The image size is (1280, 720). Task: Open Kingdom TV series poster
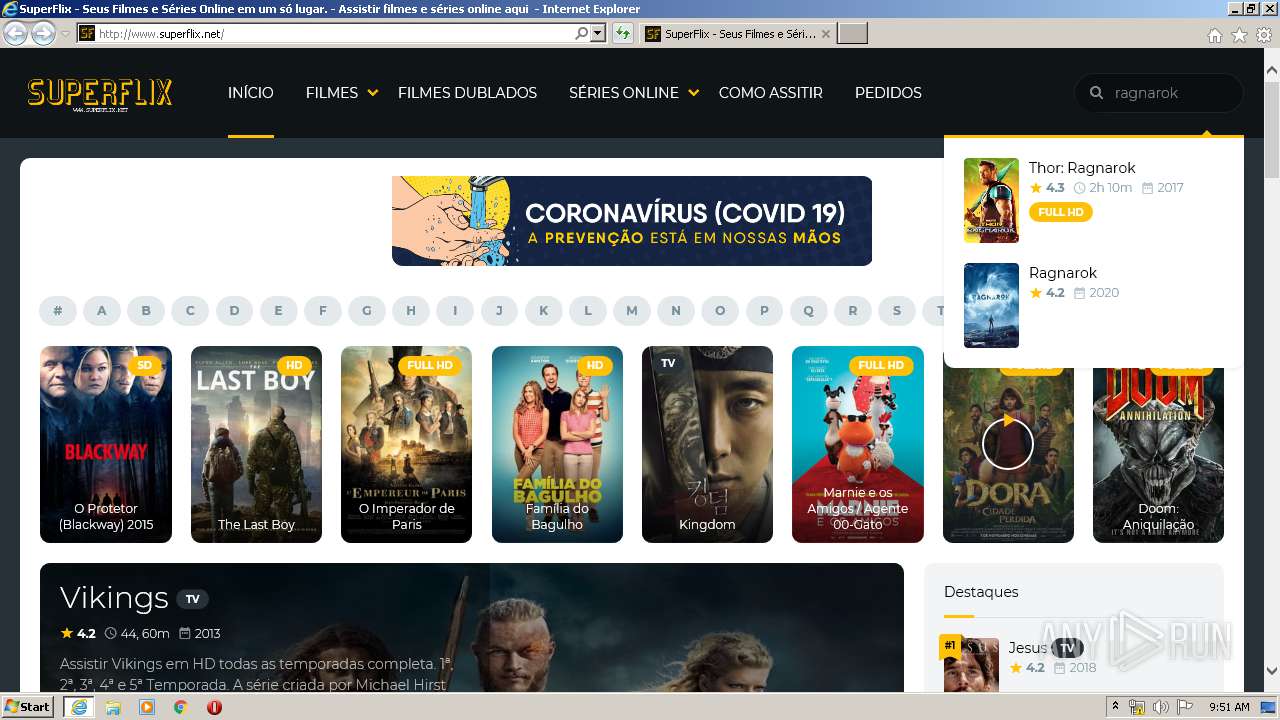click(x=707, y=444)
